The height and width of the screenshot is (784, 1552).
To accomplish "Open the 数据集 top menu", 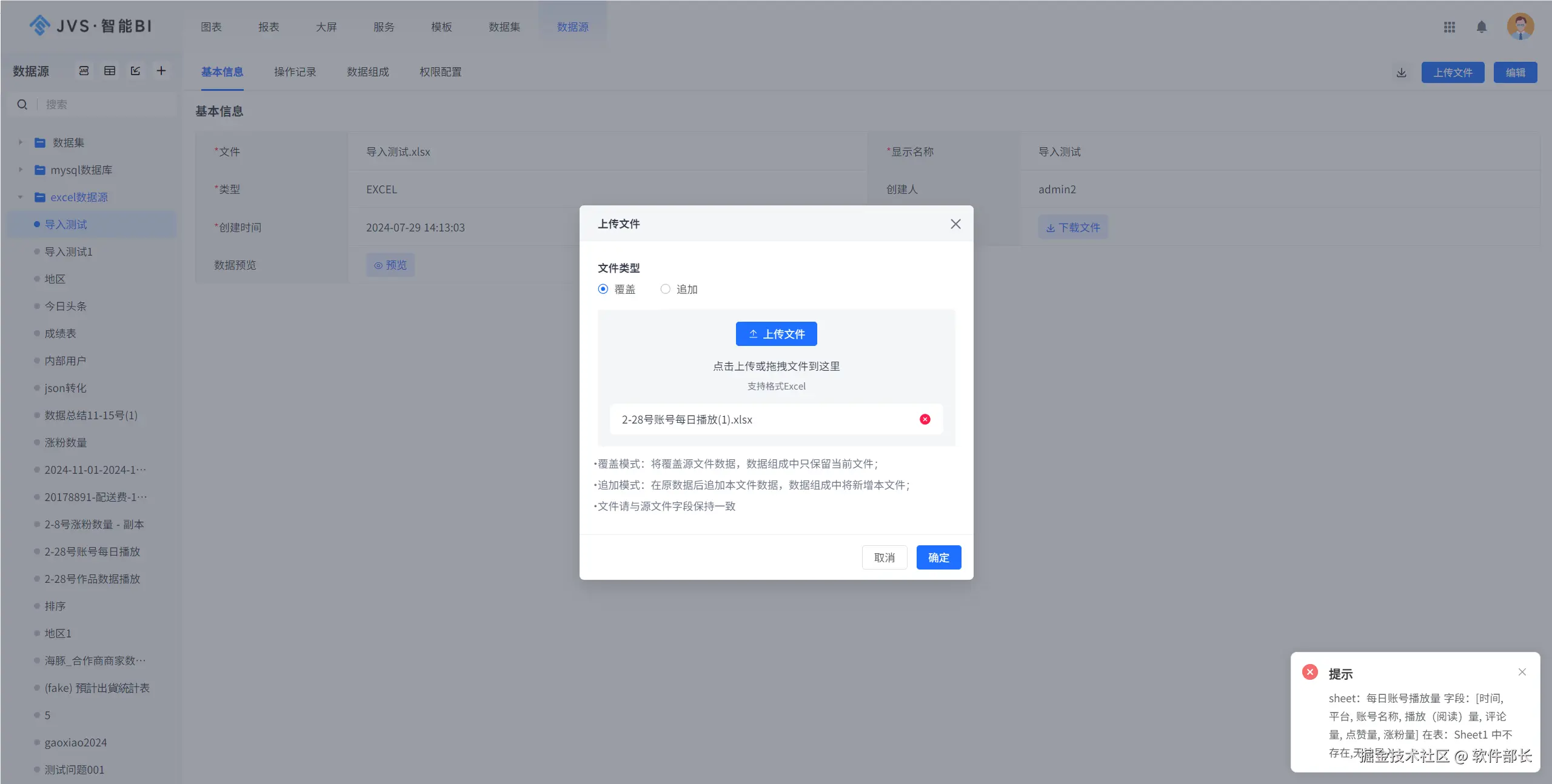I will click(504, 27).
